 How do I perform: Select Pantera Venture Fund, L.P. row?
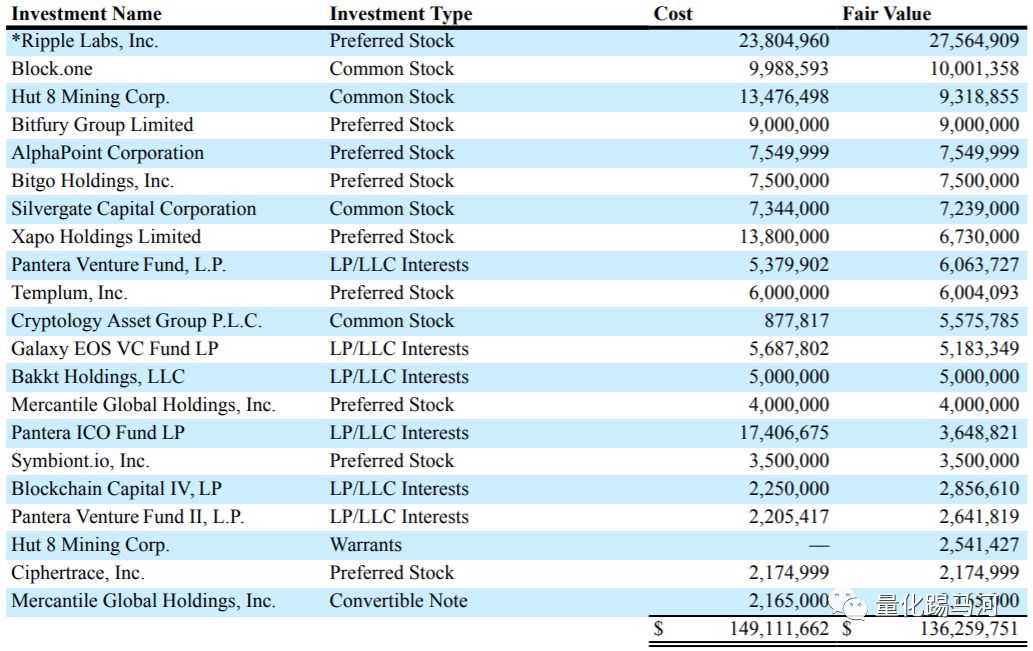click(x=516, y=265)
